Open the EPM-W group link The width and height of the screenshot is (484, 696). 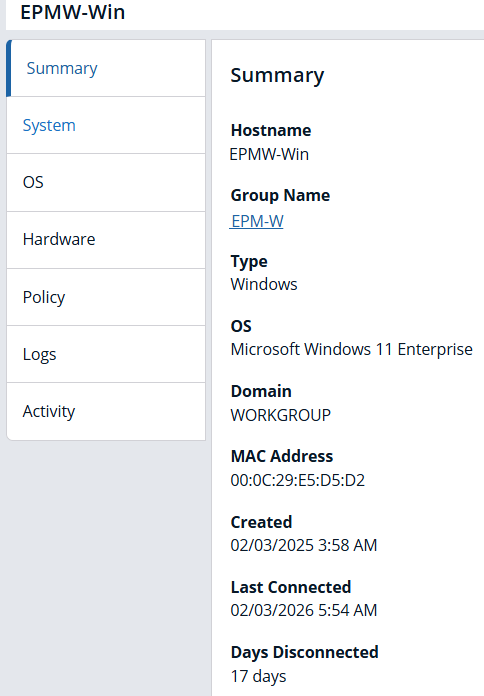pos(257,221)
